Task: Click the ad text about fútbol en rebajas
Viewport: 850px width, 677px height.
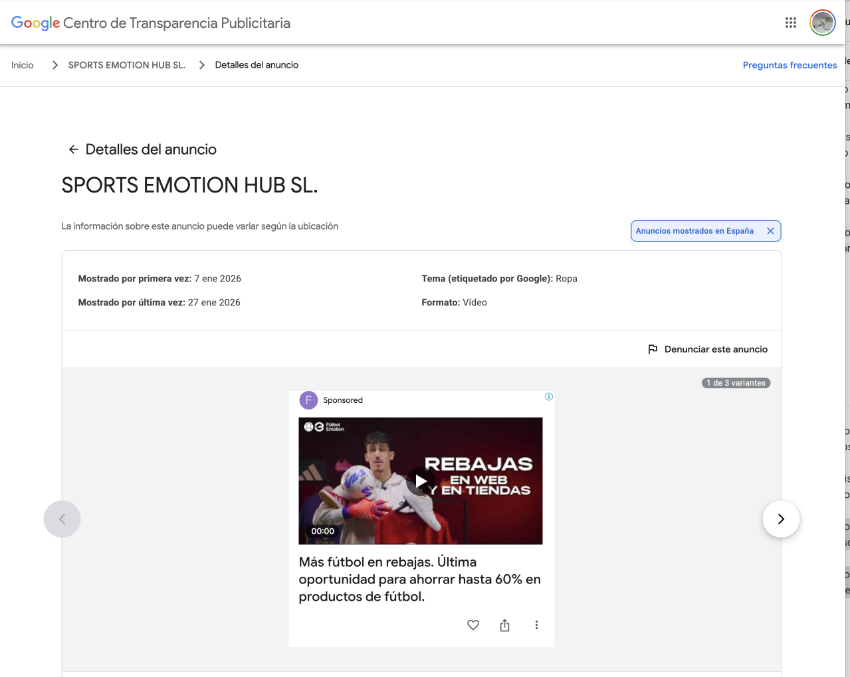Action: click(420, 579)
